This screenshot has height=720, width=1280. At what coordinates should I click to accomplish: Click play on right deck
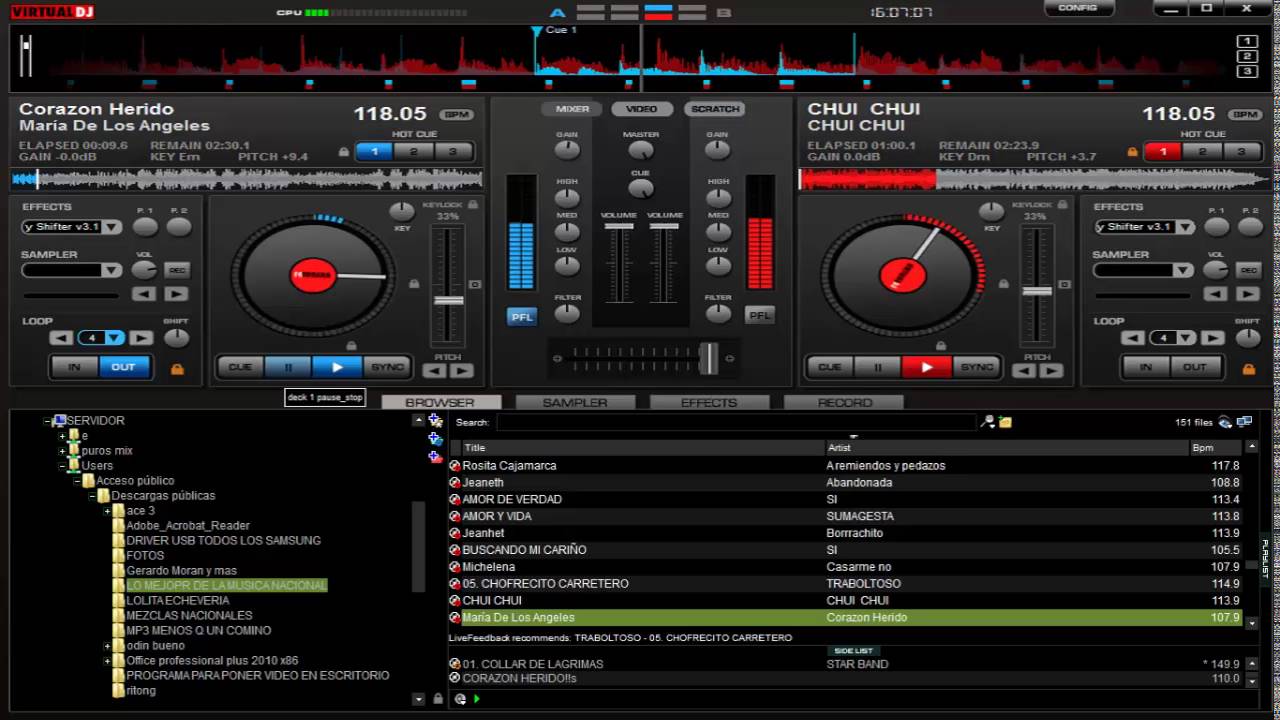tap(927, 367)
